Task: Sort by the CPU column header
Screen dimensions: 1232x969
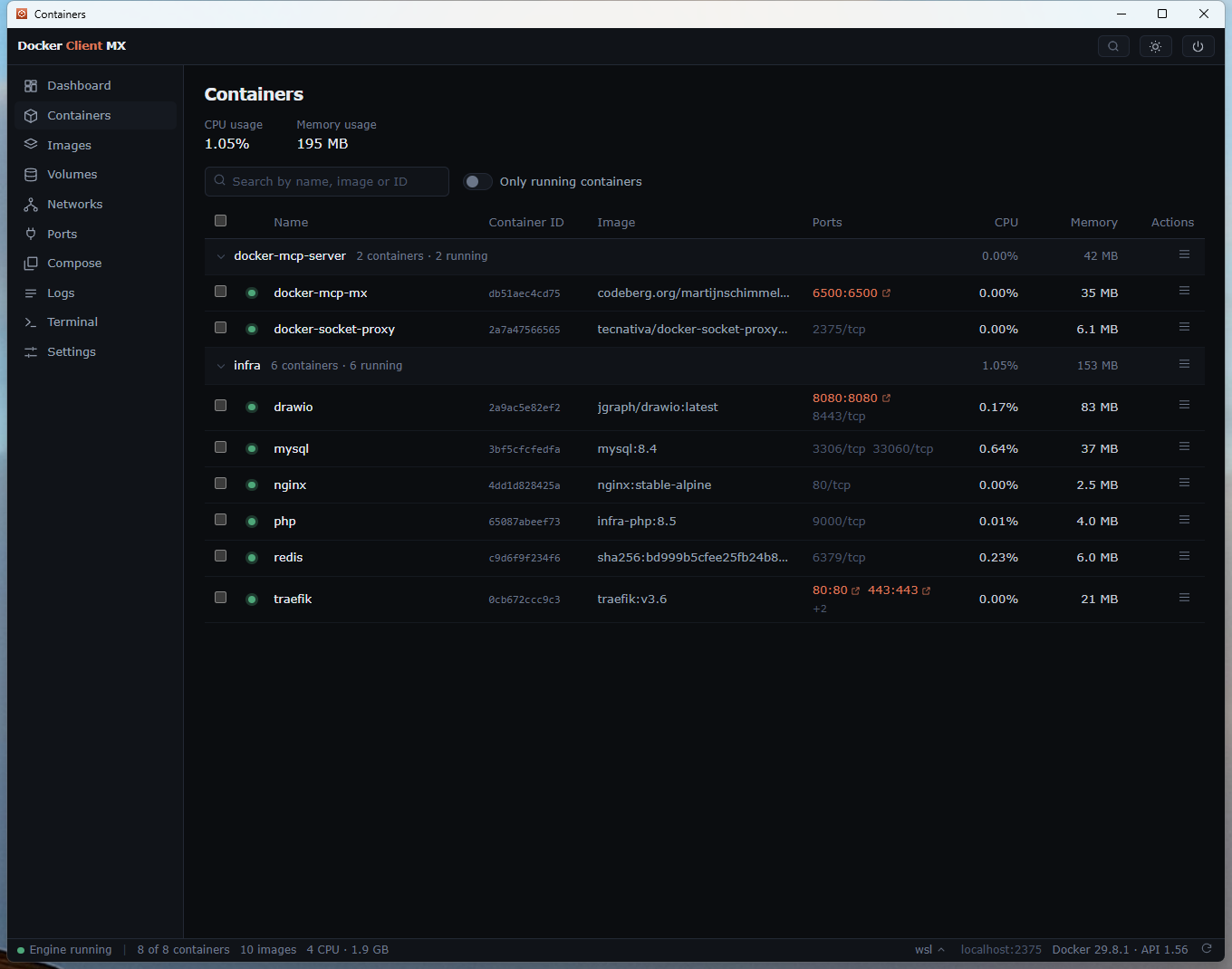Action: coord(1006,223)
